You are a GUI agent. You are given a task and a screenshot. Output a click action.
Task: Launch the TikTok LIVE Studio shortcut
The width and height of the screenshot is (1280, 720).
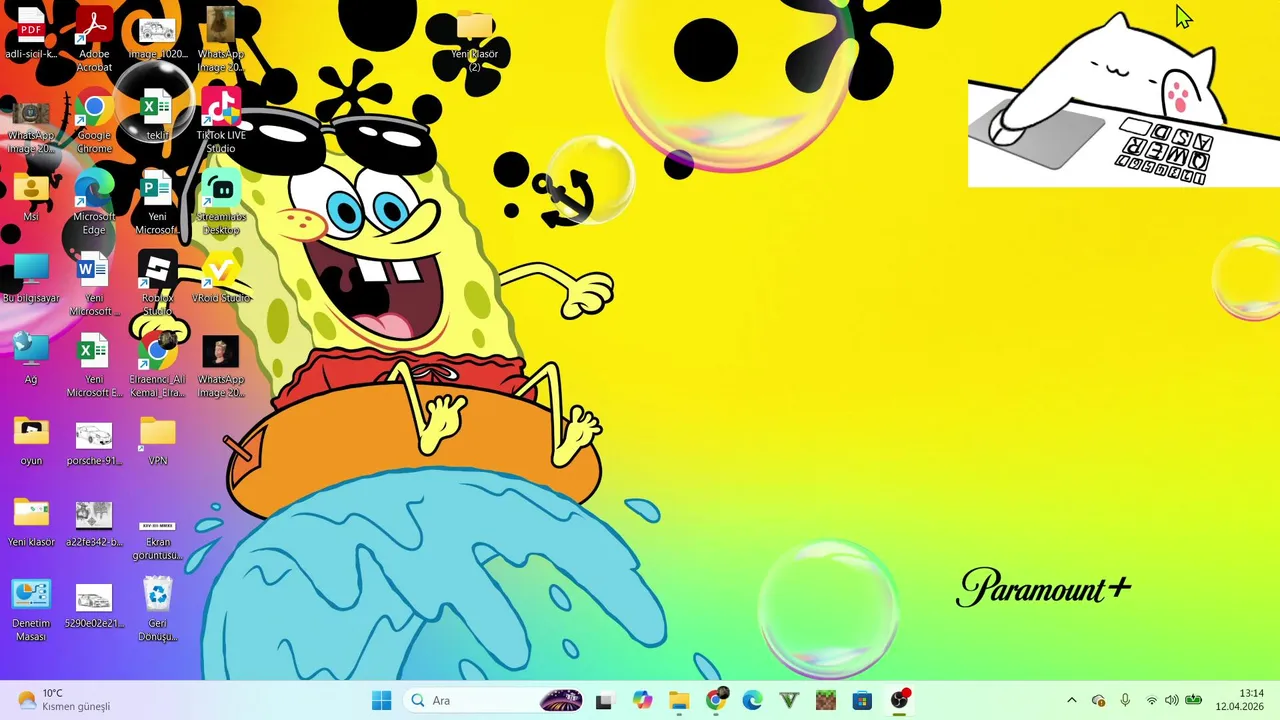point(221,121)
